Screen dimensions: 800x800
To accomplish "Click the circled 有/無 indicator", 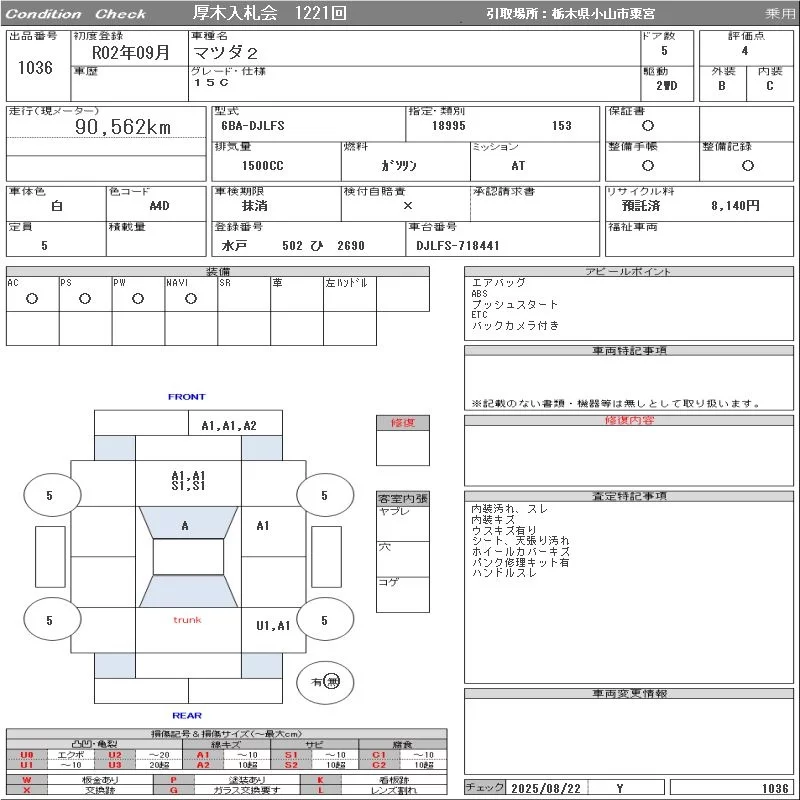I will pos(326,682).
